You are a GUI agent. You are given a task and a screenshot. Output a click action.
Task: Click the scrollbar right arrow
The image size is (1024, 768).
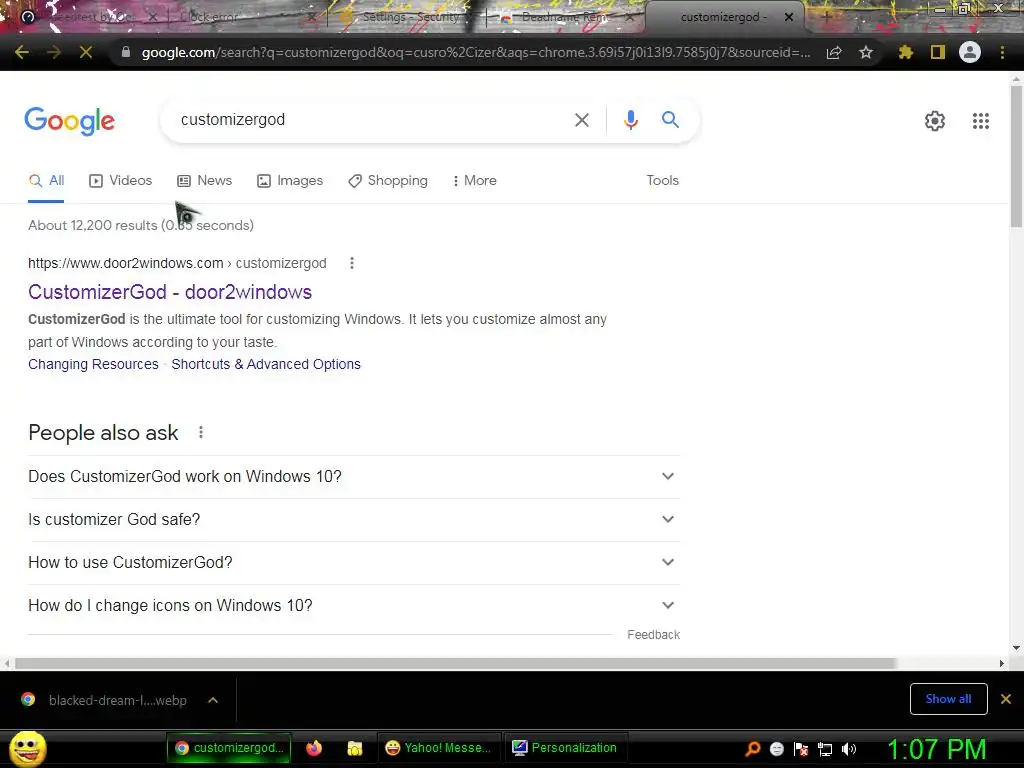coord(1002,664)
